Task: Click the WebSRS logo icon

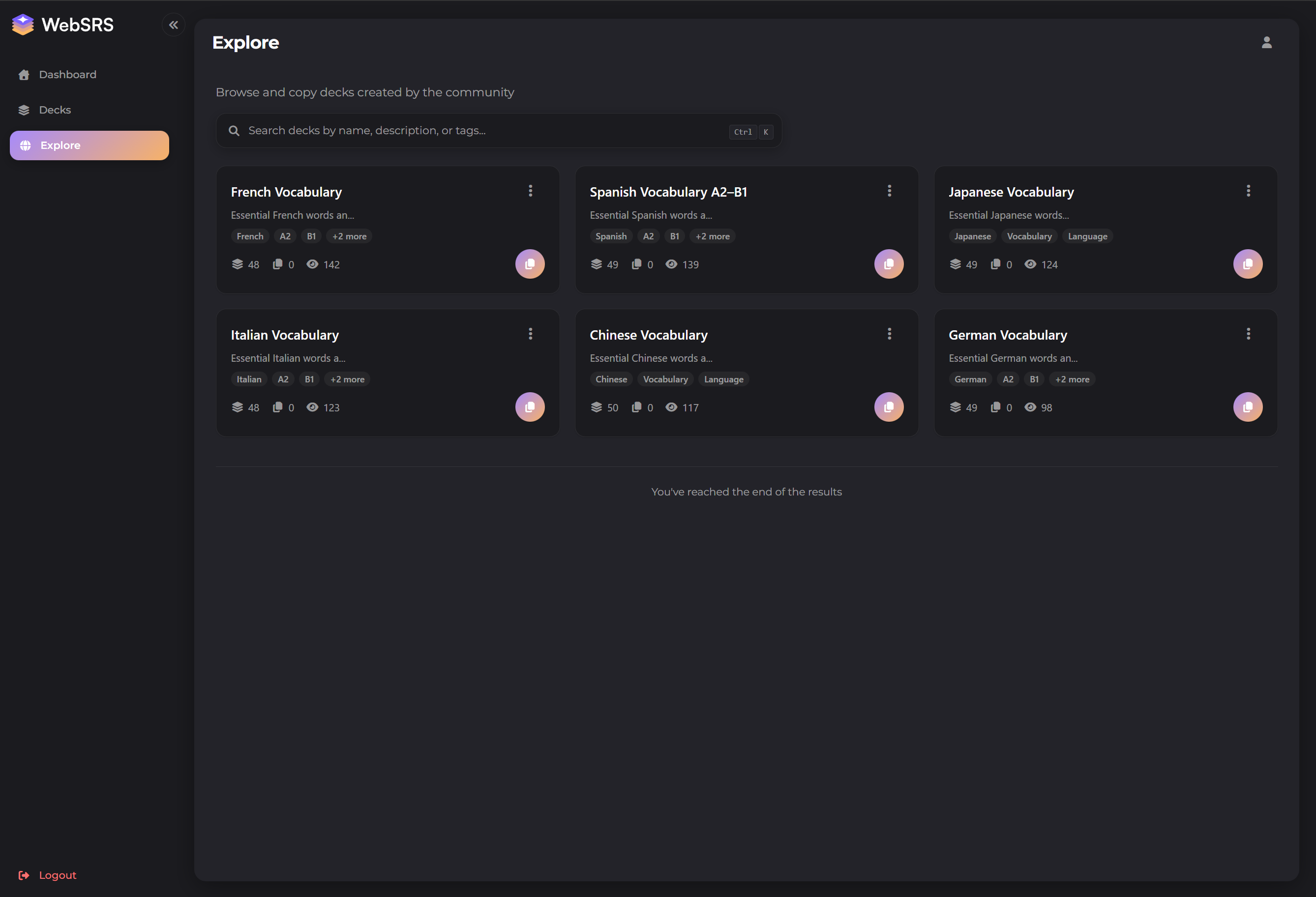Action: [x=23, y=25]
